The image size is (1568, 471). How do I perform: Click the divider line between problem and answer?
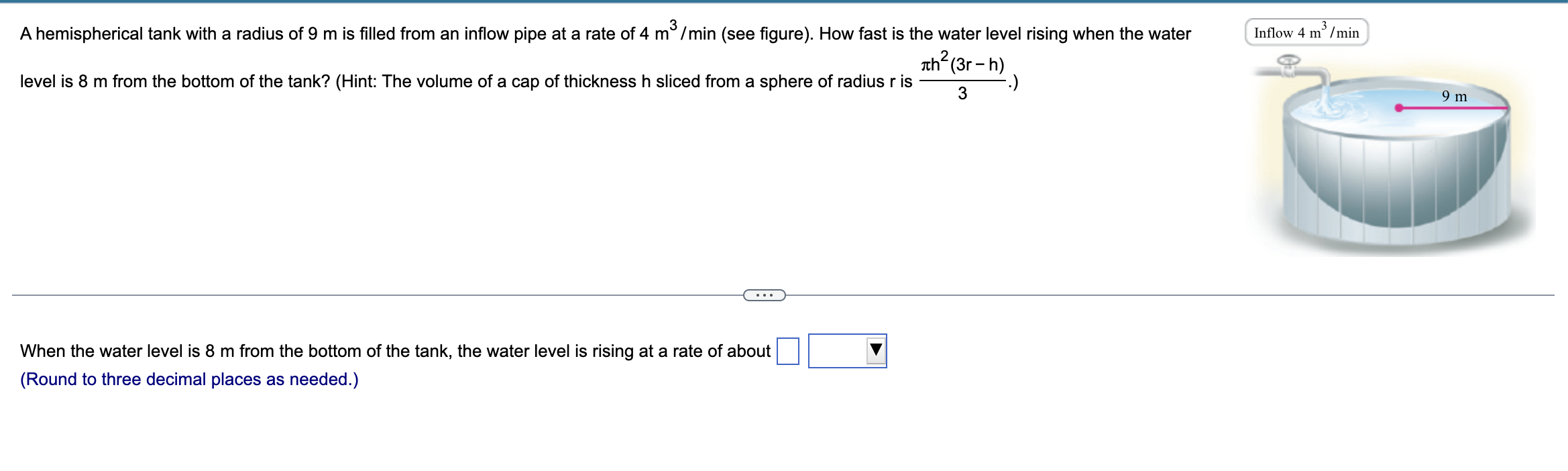402,294
